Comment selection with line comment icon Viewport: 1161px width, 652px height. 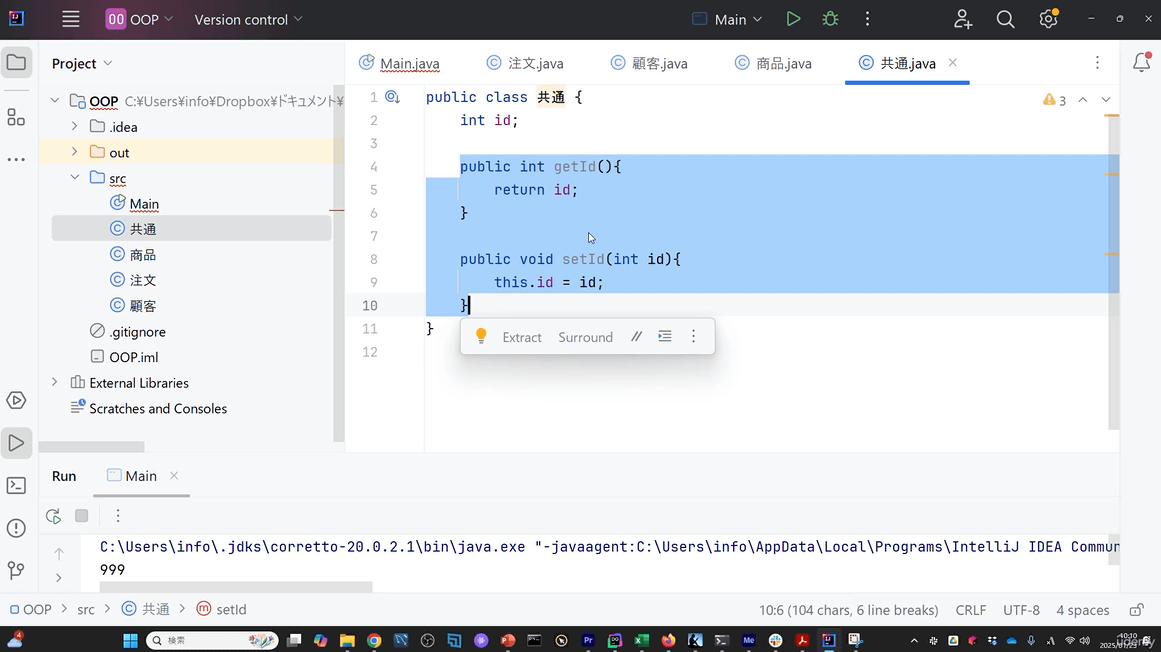coord(636,337)
